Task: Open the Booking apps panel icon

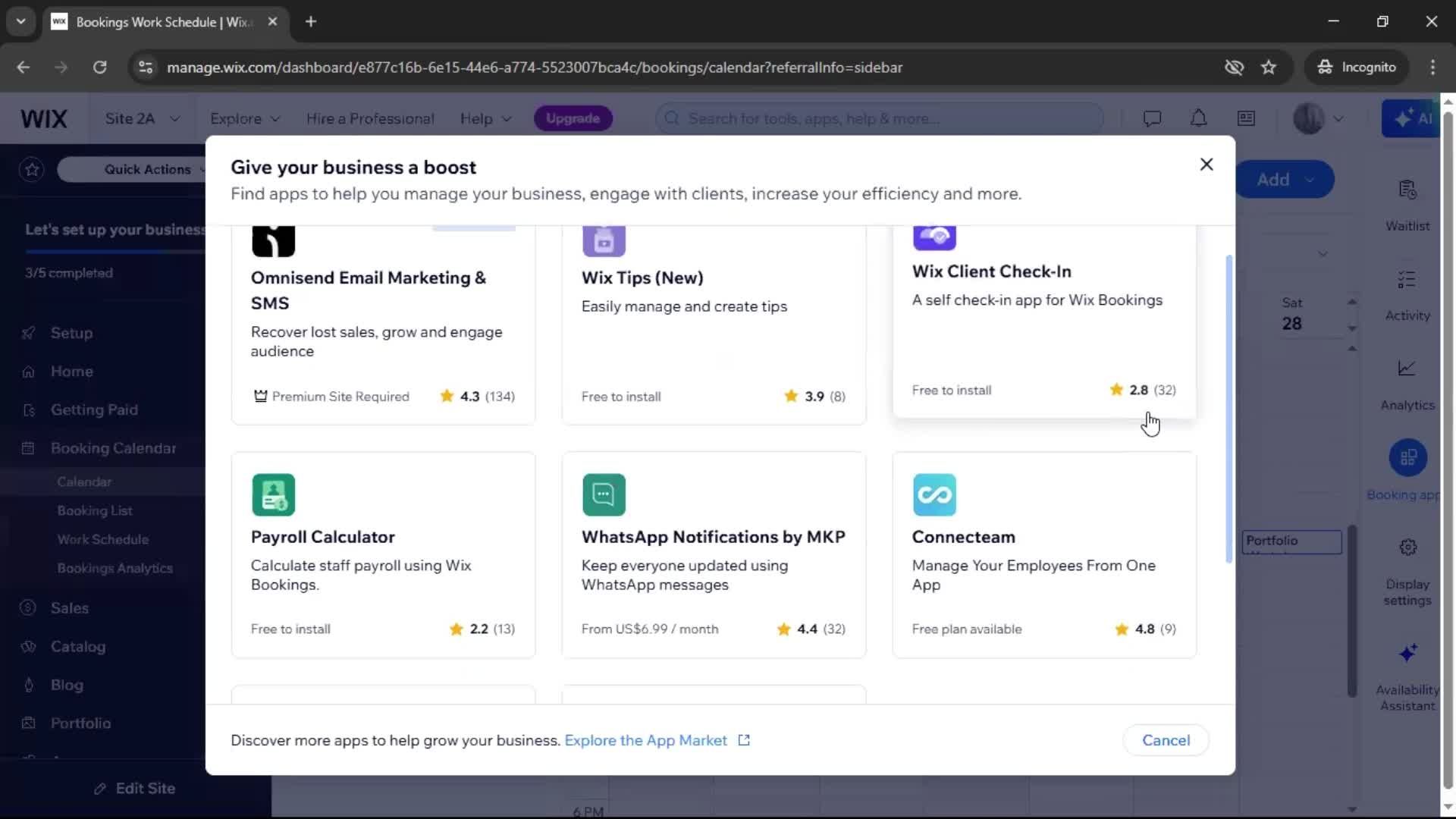Action: [x=1408, y=458]
